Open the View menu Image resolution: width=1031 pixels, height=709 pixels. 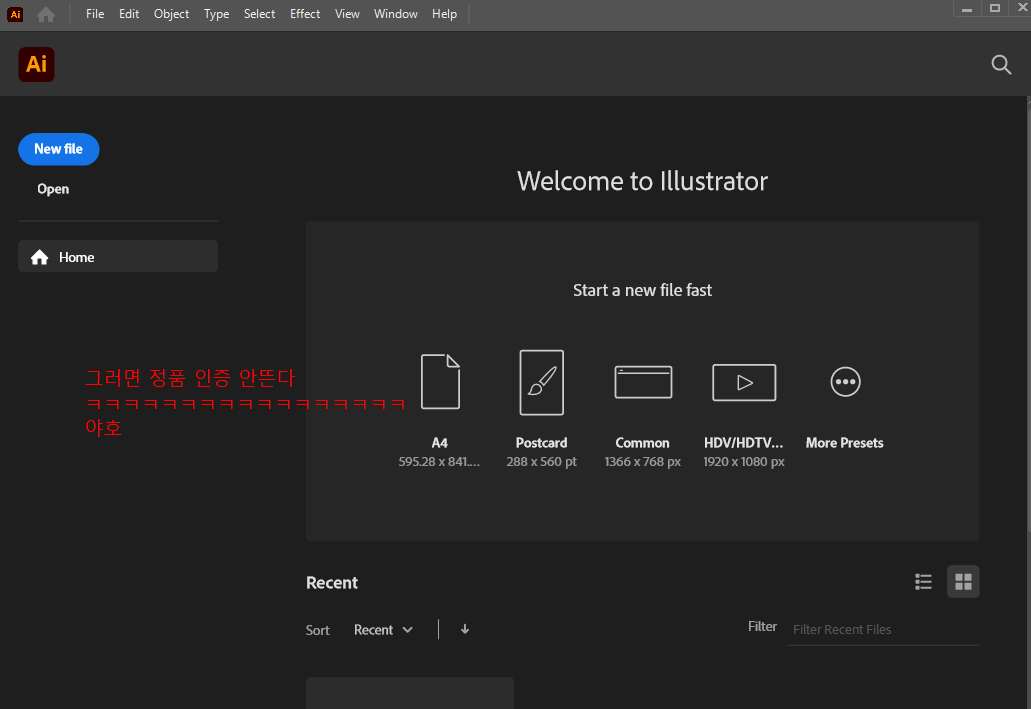[347, 14]
